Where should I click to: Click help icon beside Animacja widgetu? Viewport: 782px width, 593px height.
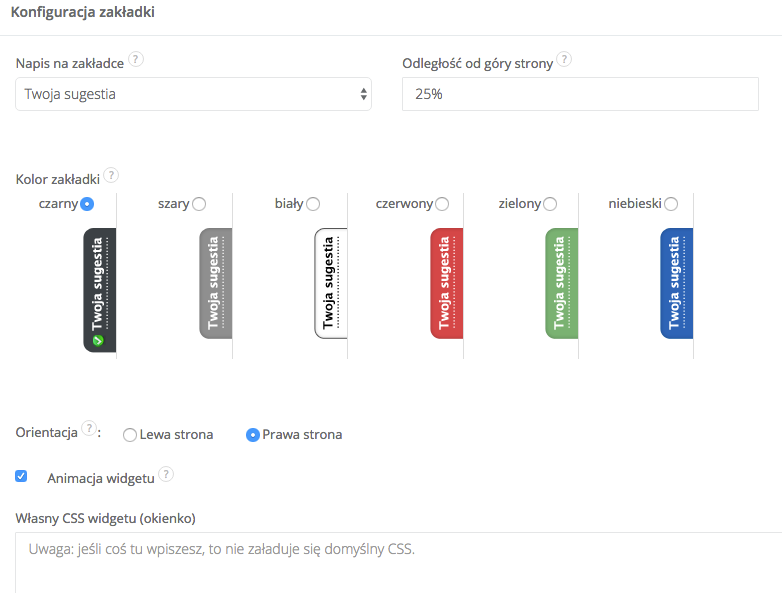tap(166, 475)
